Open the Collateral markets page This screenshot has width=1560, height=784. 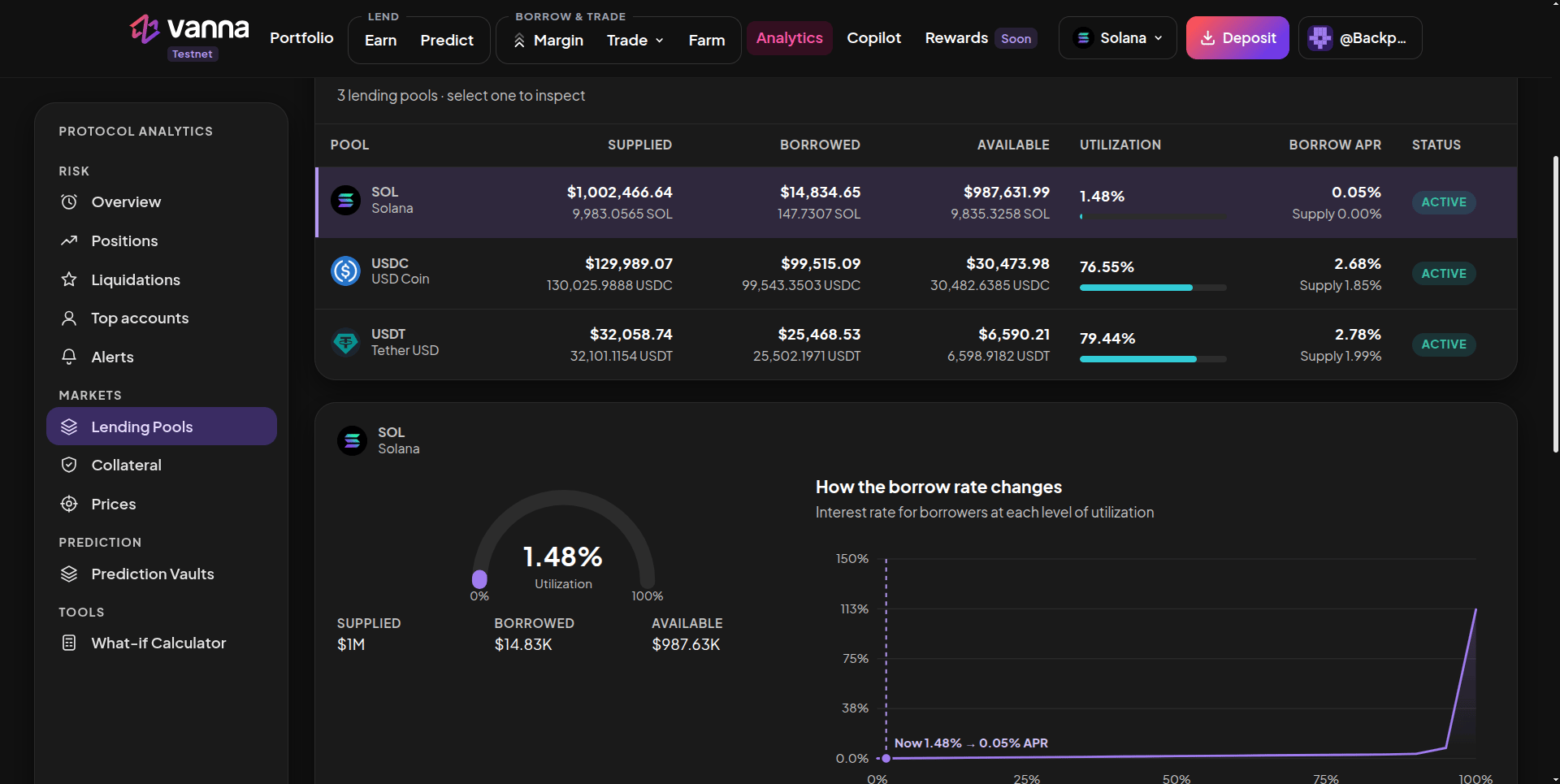pos(162,465)
